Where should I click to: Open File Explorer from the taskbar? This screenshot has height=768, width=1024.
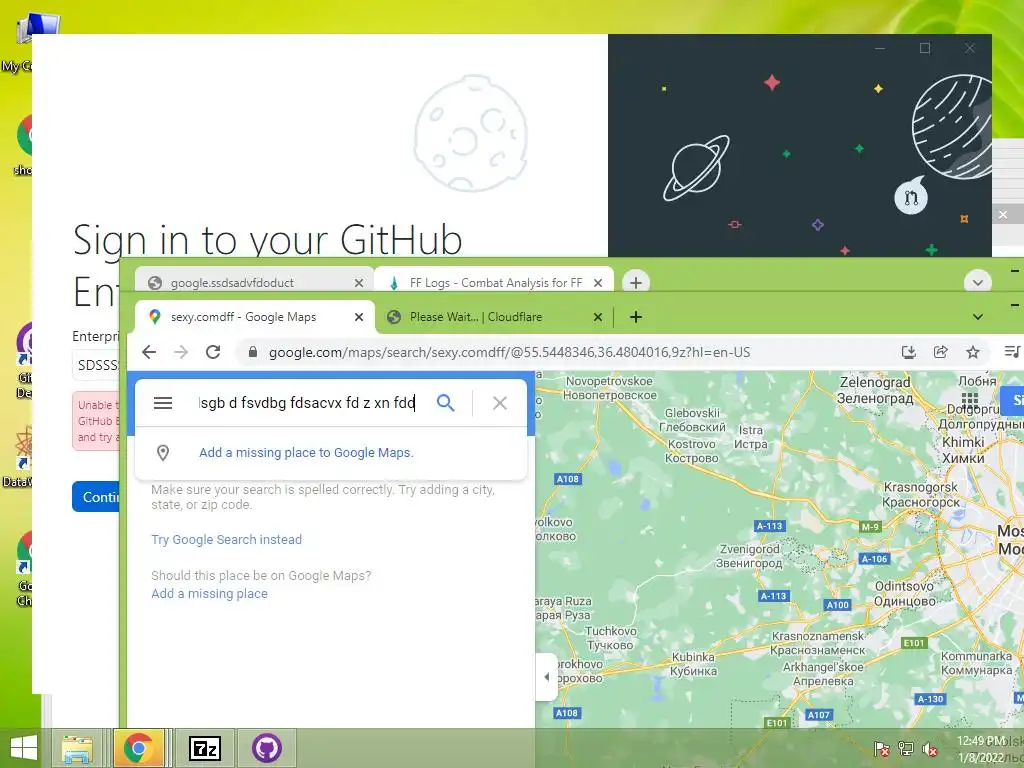coord(77,748)
